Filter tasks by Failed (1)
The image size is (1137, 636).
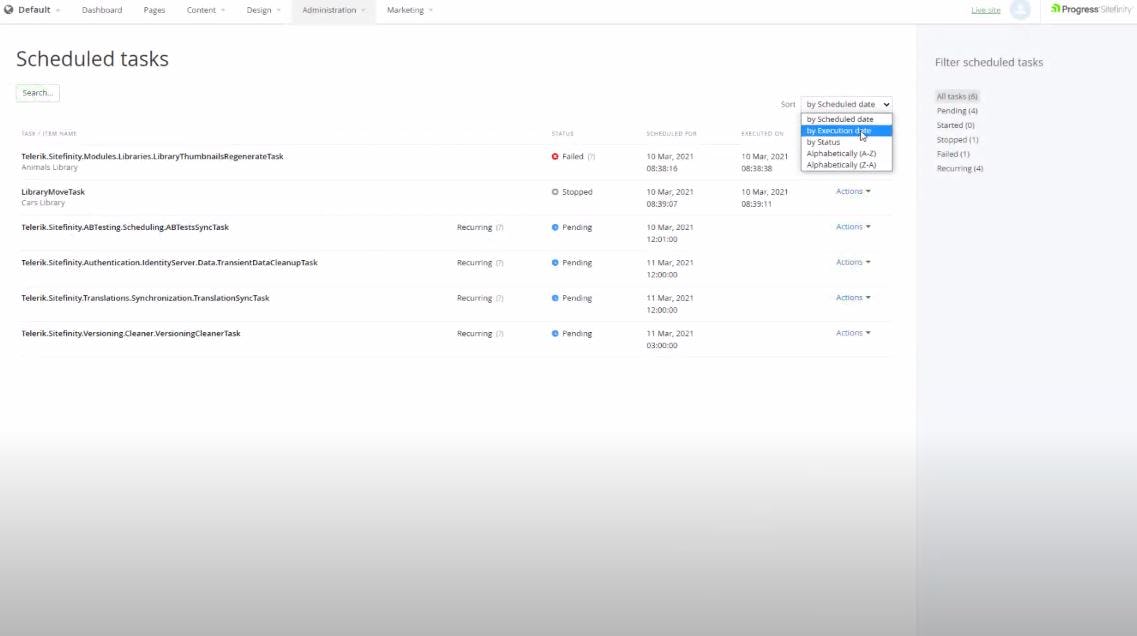pyautogui.click(x=951, y=153)
